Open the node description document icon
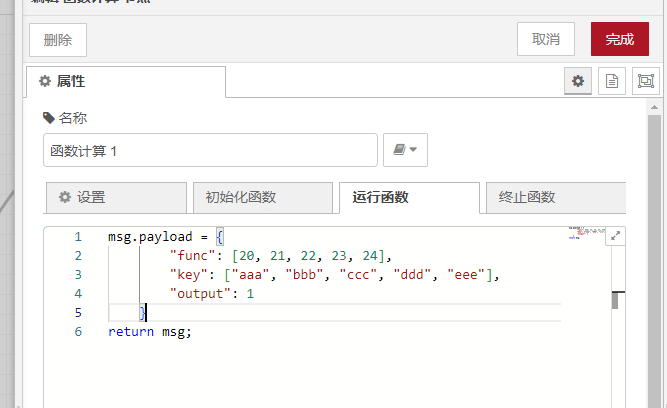This screenshot has width=667, height=408. click(x=612, y=82)
